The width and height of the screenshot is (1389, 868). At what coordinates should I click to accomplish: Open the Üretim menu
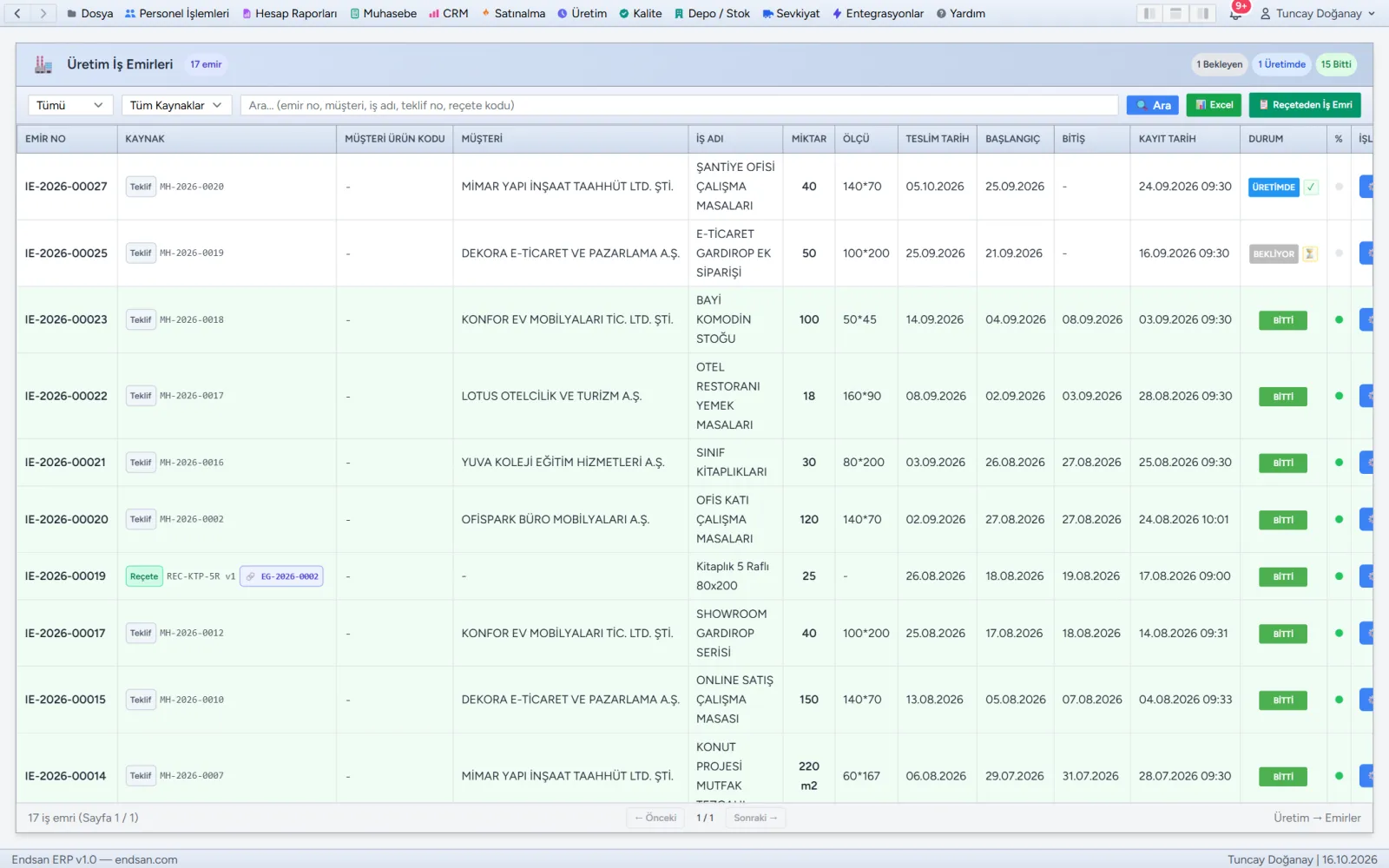(582, 13)
